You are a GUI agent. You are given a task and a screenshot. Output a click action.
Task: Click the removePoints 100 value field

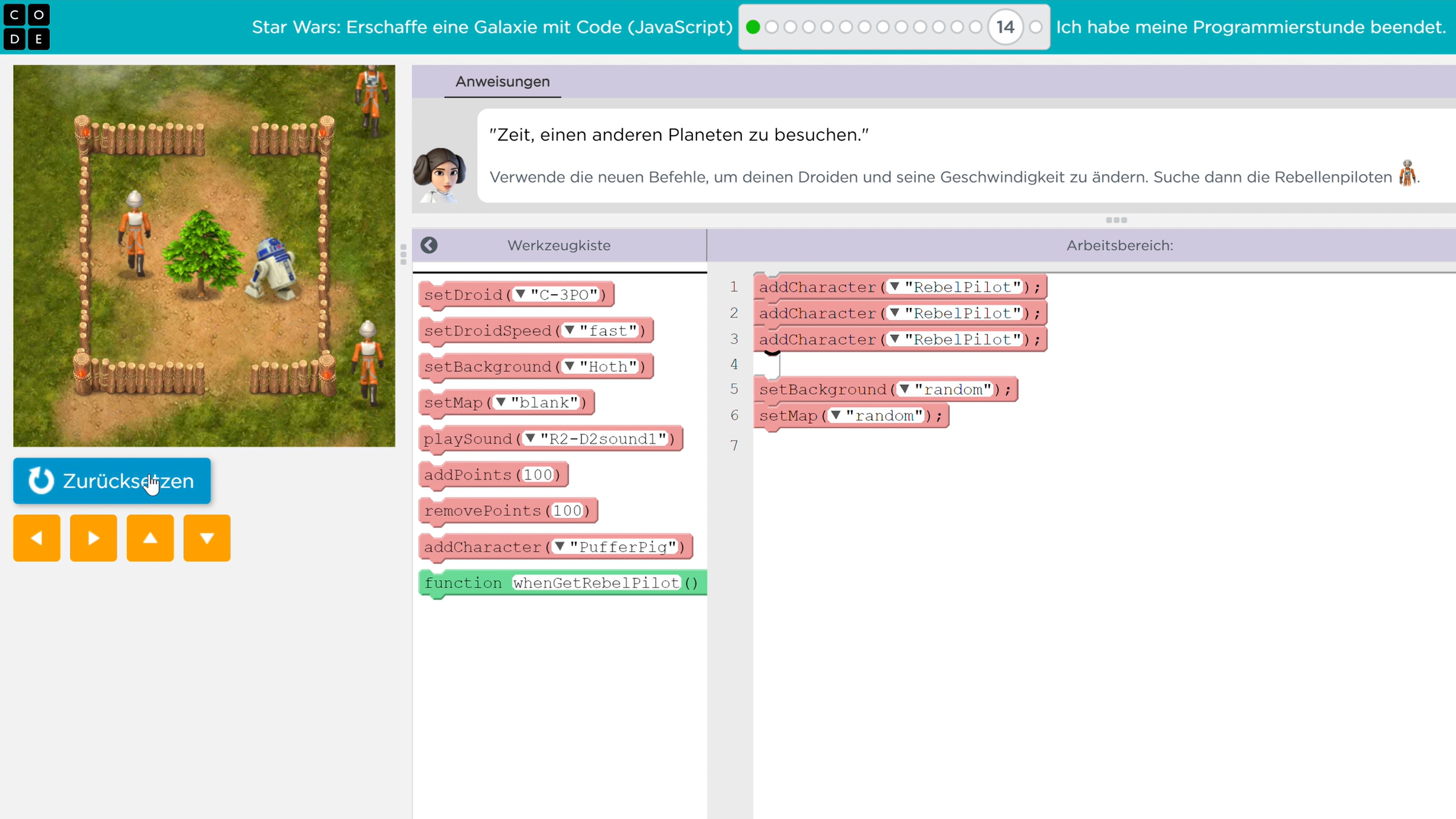(x=567, y=510)
